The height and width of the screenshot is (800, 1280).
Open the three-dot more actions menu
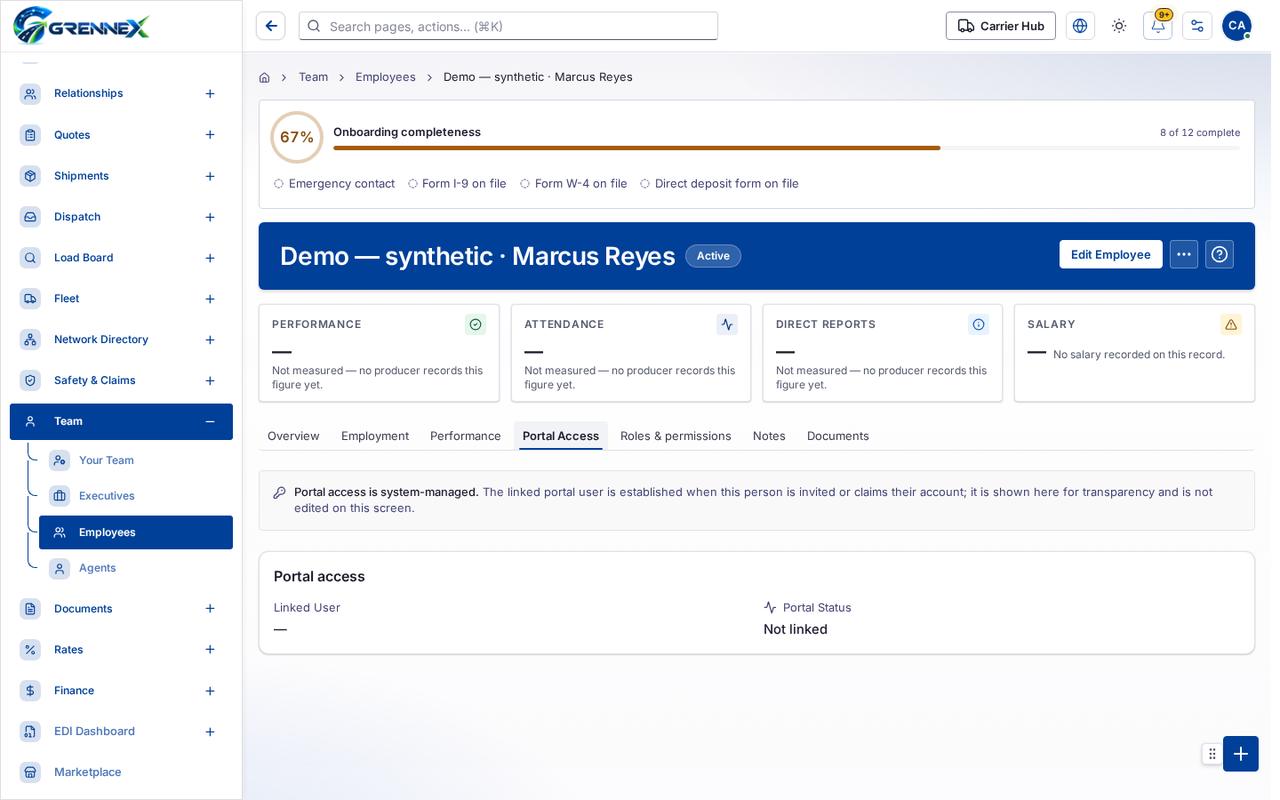click(x=1184, y=254)
